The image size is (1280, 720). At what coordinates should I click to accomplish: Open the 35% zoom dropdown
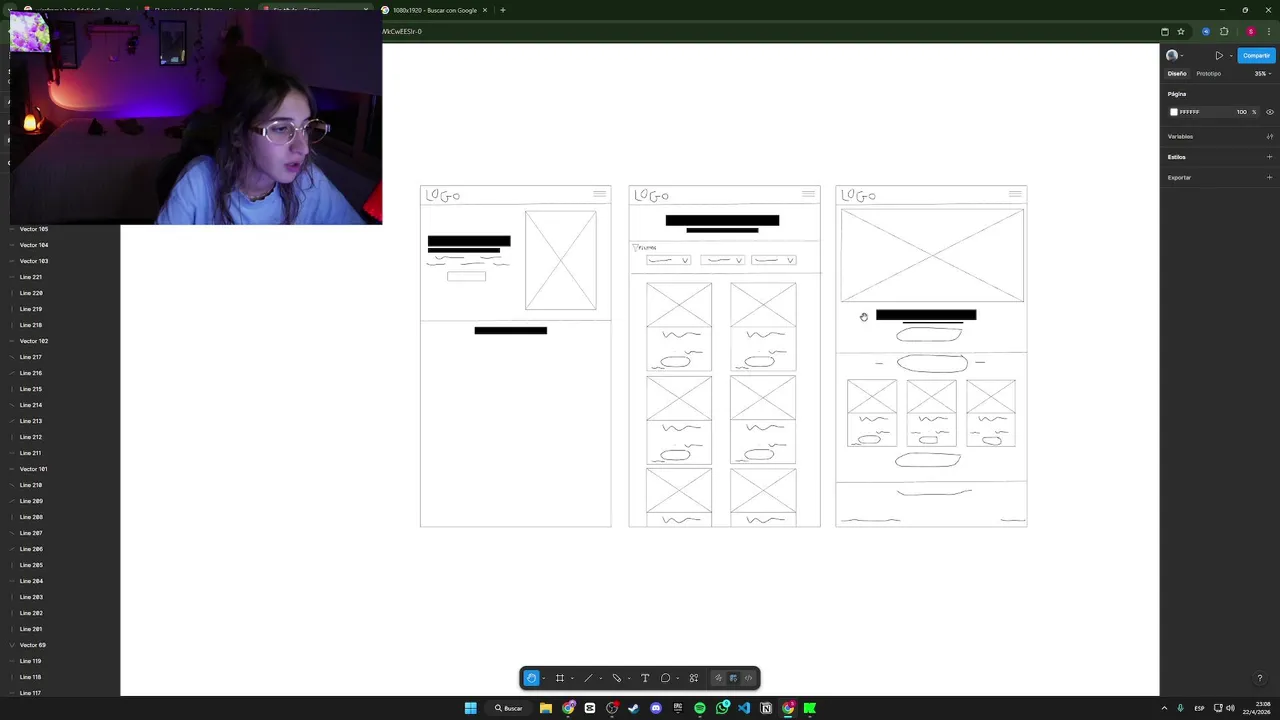point(1263,73)
